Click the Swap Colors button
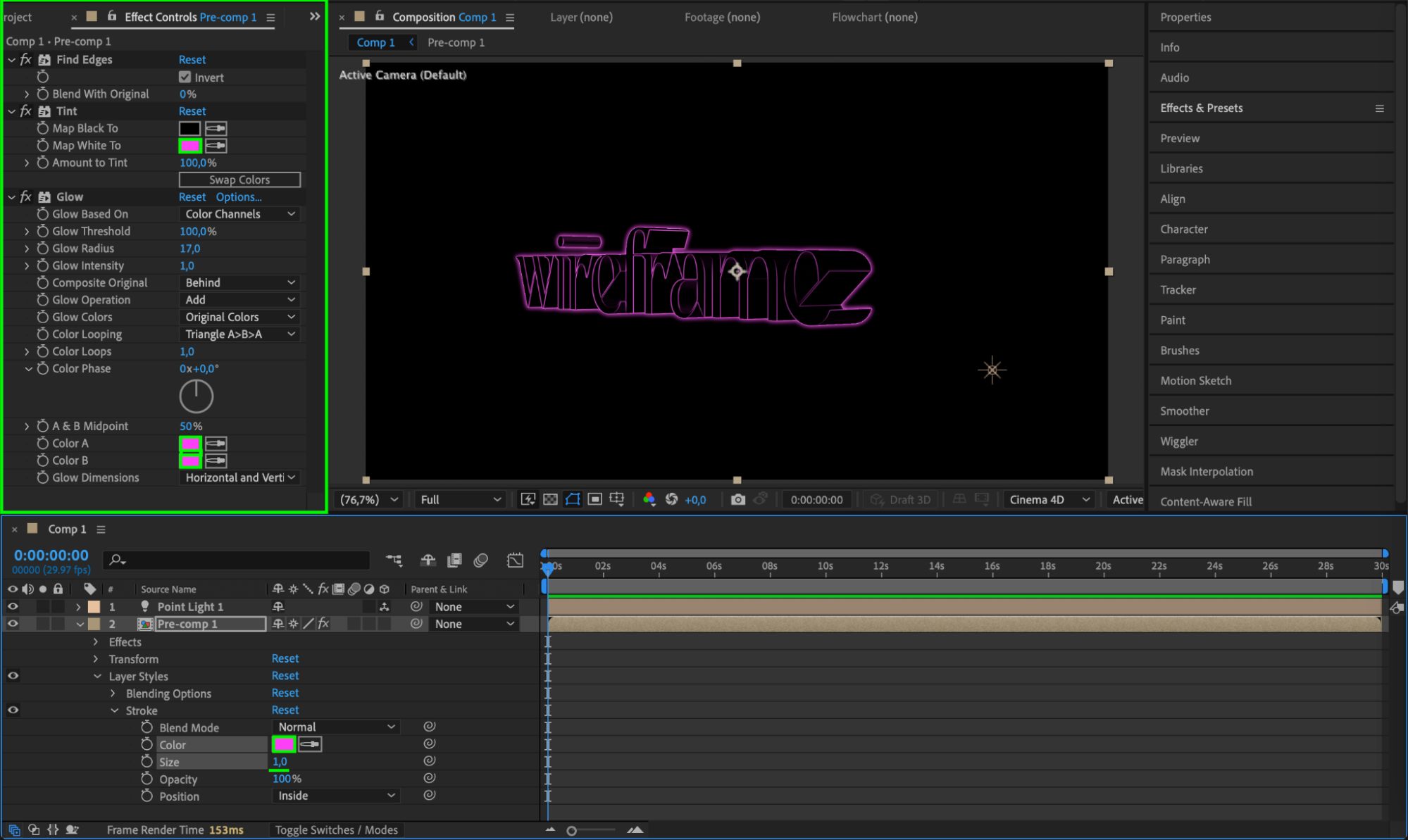The width and height of the screenshot is (1408, 840). 239,180
